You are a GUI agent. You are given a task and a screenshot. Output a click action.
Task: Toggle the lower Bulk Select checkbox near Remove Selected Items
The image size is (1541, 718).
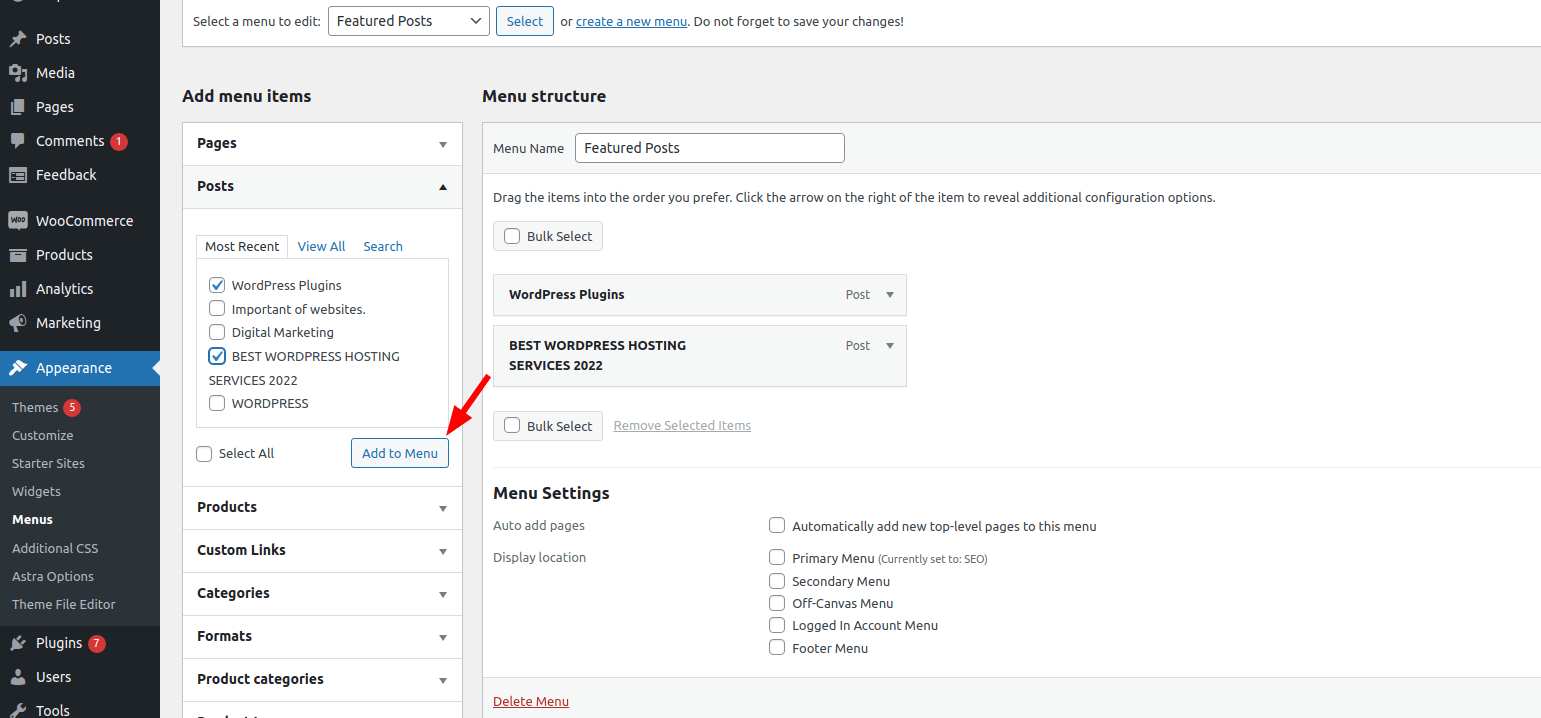coord(512,425)
